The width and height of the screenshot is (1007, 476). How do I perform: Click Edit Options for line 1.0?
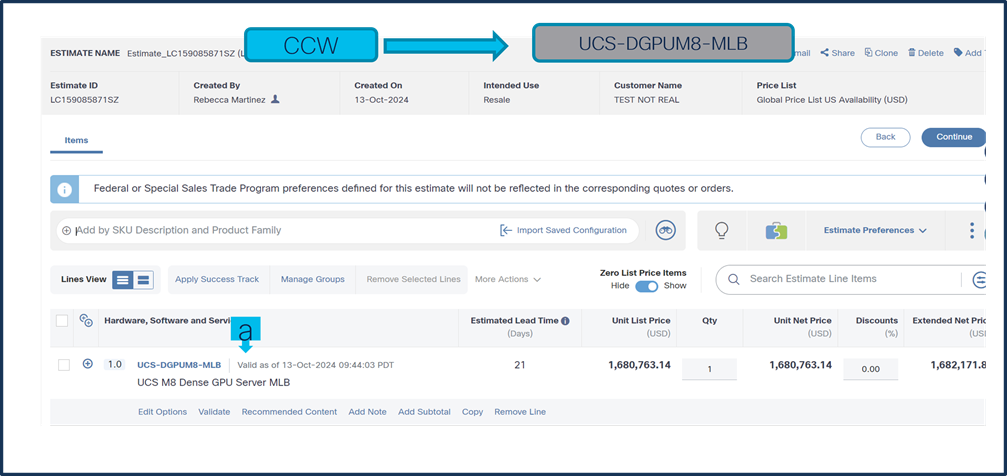162,412
